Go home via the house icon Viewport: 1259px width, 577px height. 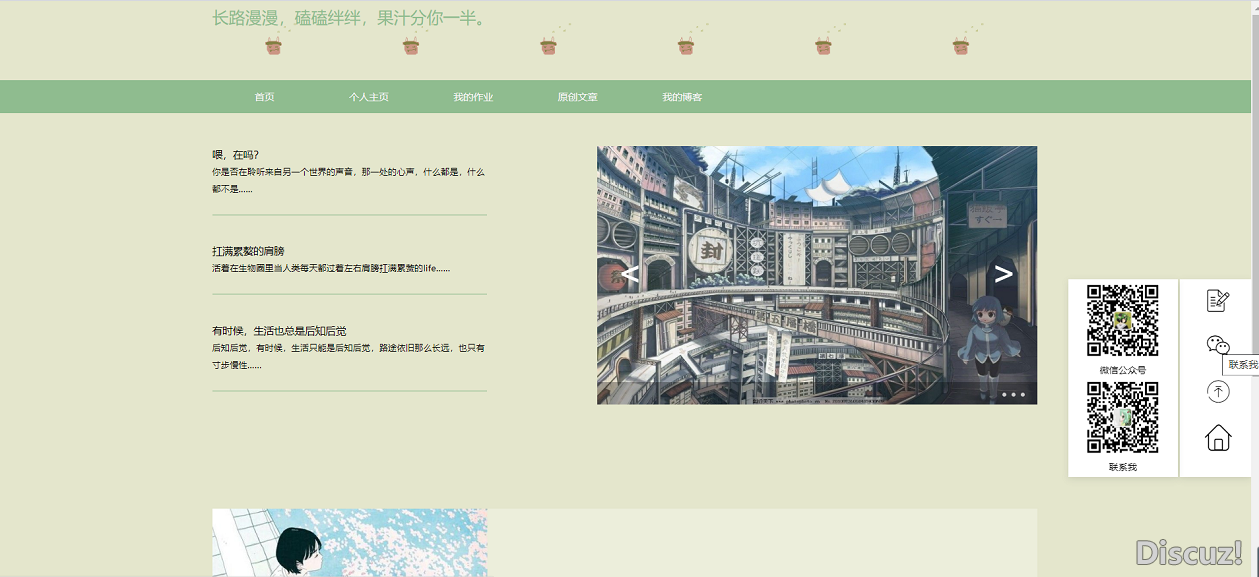pyautogui.click(x=1217, y=438)
